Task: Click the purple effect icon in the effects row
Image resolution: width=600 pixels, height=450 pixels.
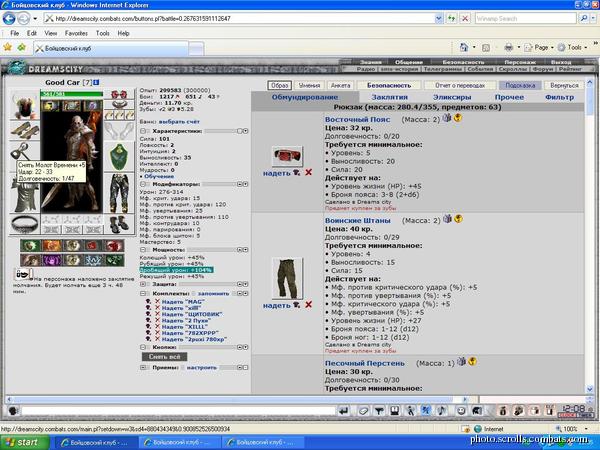Action: click(x=51, y=260)
